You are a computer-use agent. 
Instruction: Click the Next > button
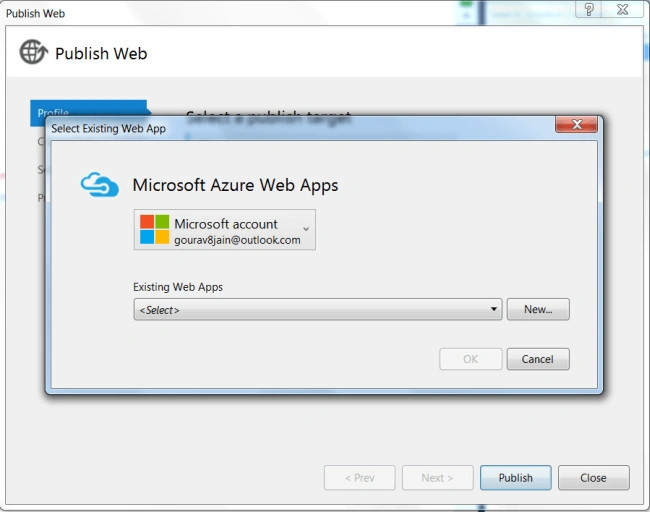[438, 478]
